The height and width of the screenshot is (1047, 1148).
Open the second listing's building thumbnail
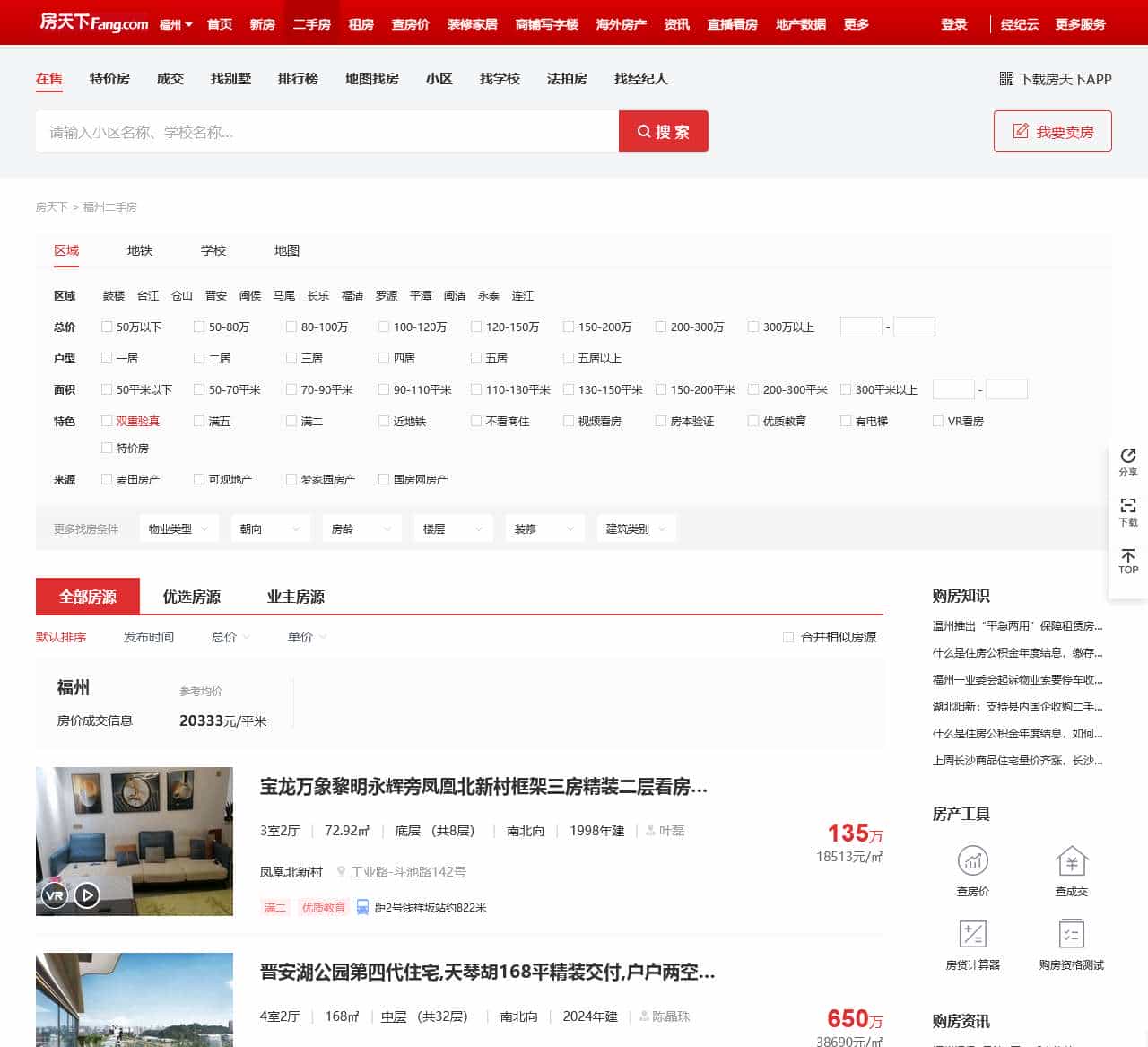coord(135,999)
